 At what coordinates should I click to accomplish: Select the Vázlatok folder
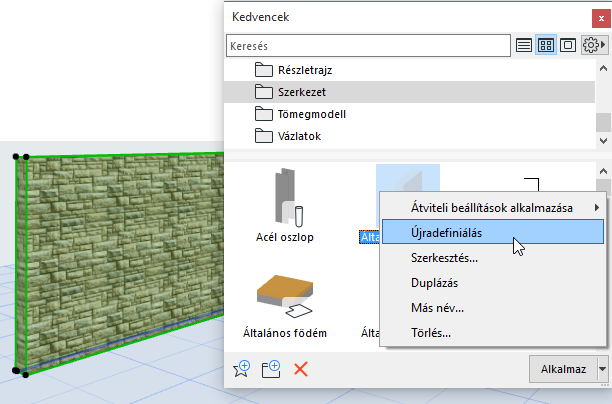409,136
